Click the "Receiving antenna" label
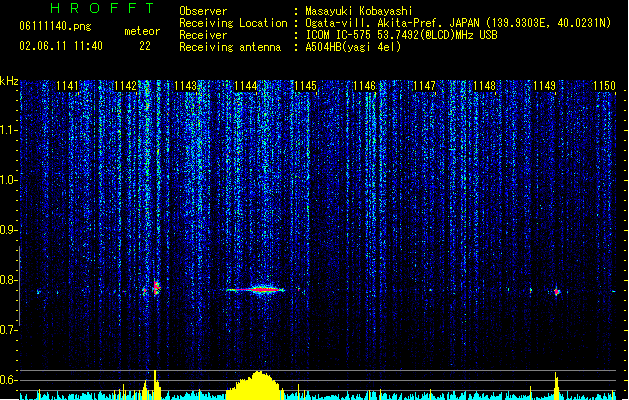 [x=230, y=47]
